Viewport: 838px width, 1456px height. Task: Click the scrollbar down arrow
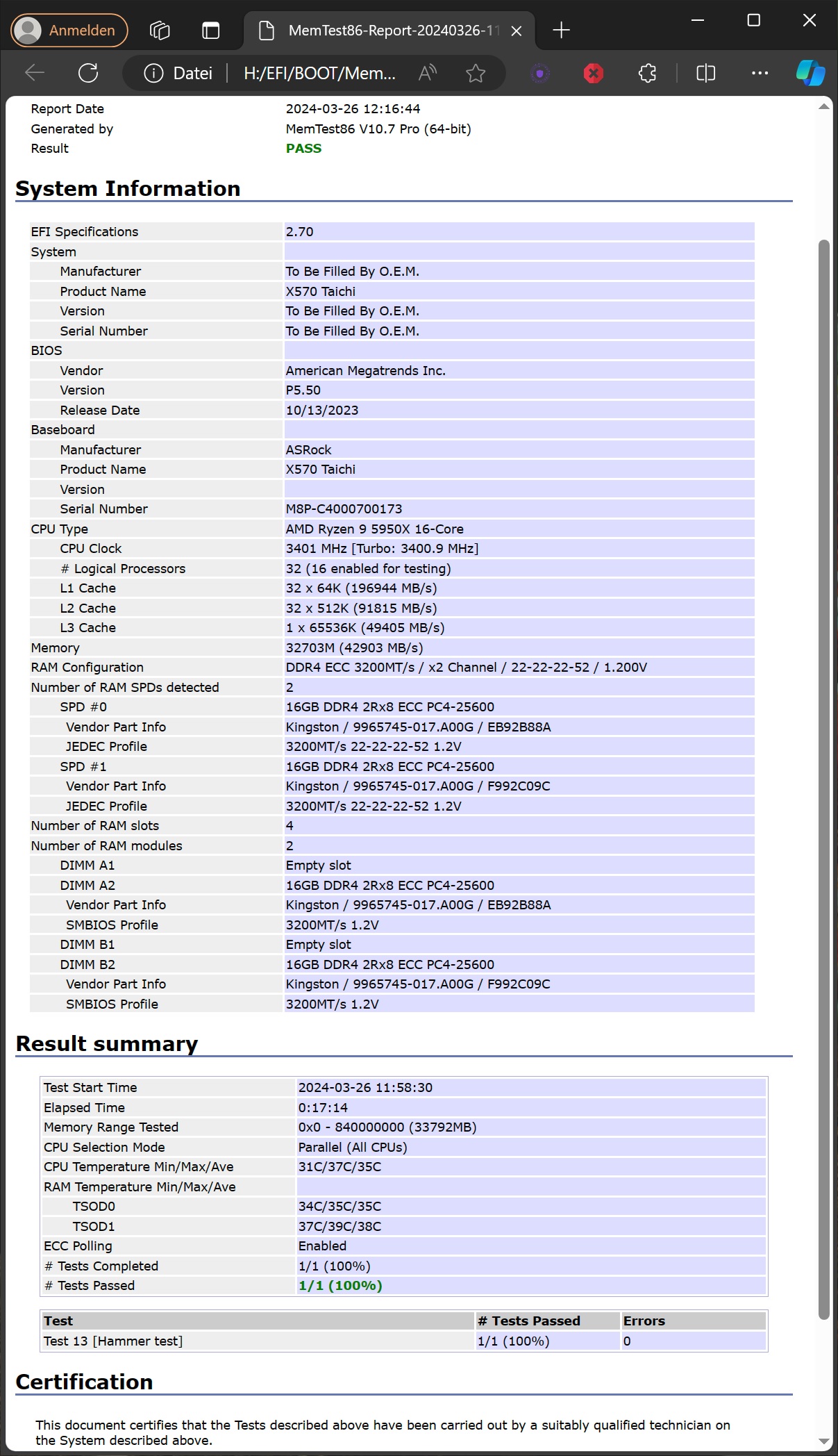click(824, 1441)
